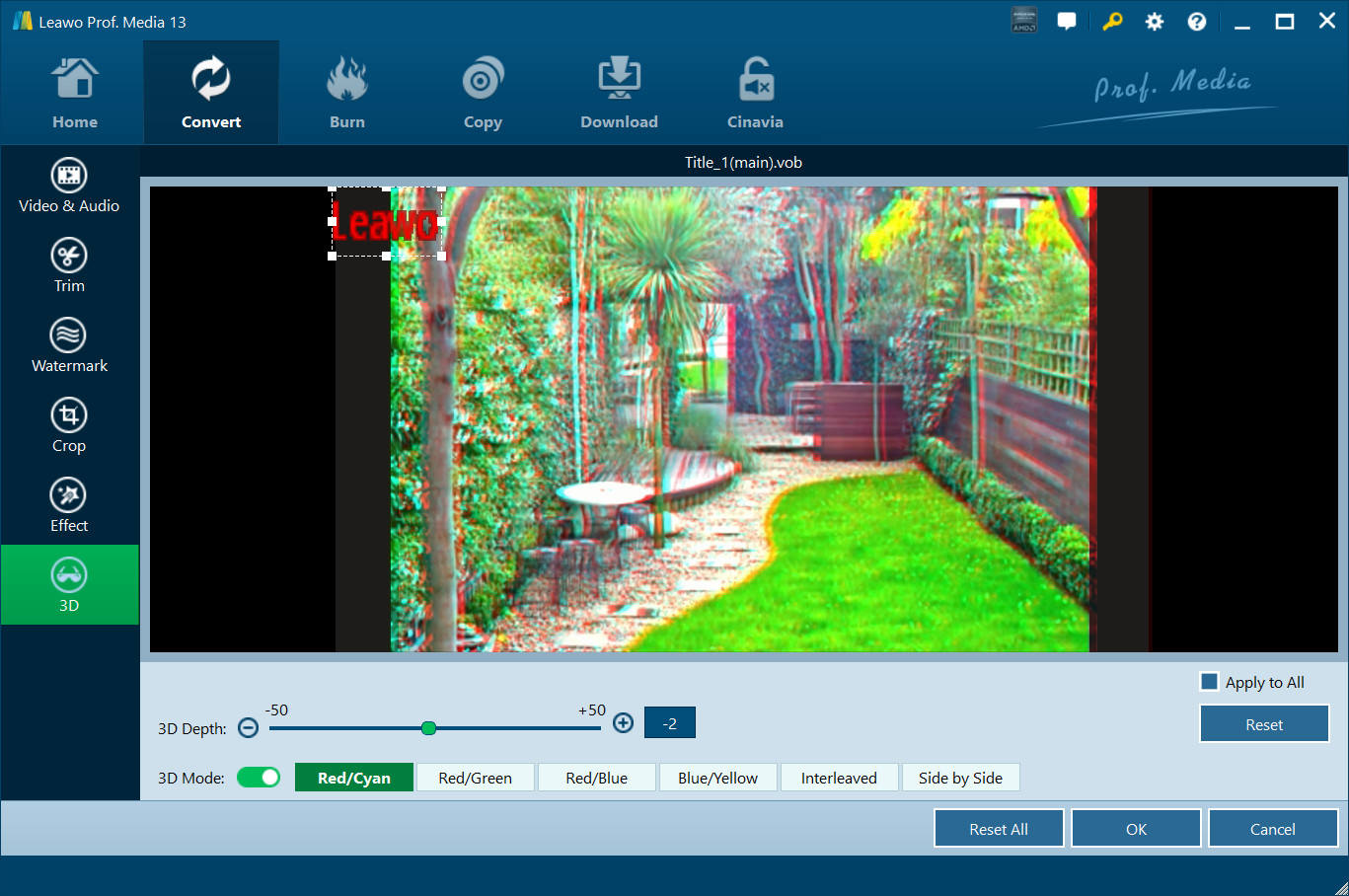Open the Watermark panel

[x=69, y=346]
